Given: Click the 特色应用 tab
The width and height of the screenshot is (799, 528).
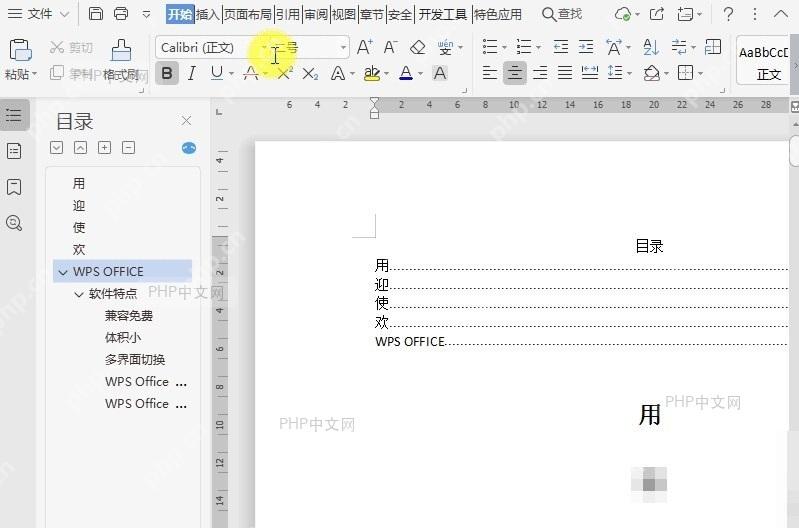Looking at the screenshot, I should 497,14.
